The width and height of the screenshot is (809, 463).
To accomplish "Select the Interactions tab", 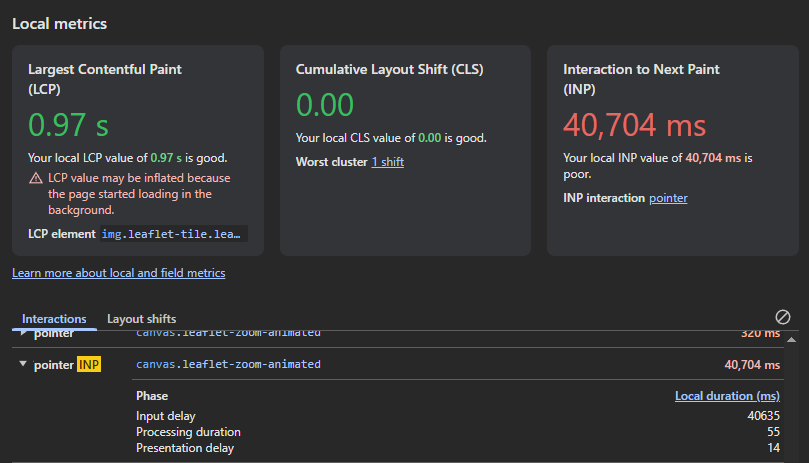I will (54, 319).
